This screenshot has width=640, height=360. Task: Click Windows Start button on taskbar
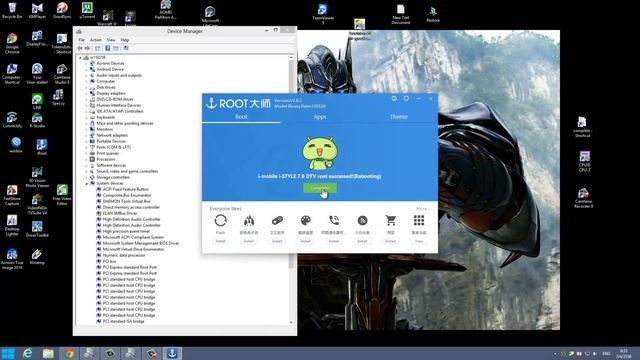pyautogui.click(x=8, y=353)
